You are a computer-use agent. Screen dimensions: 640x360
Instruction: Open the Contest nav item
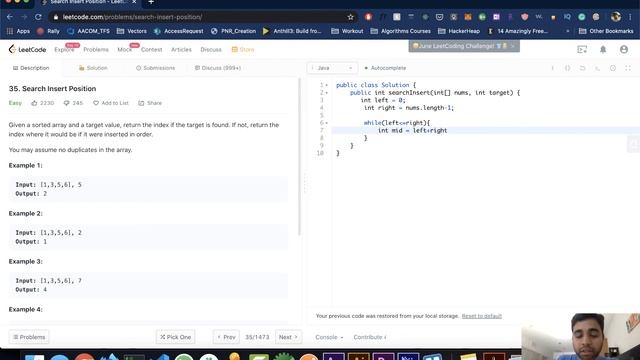[x=151, y=49]
